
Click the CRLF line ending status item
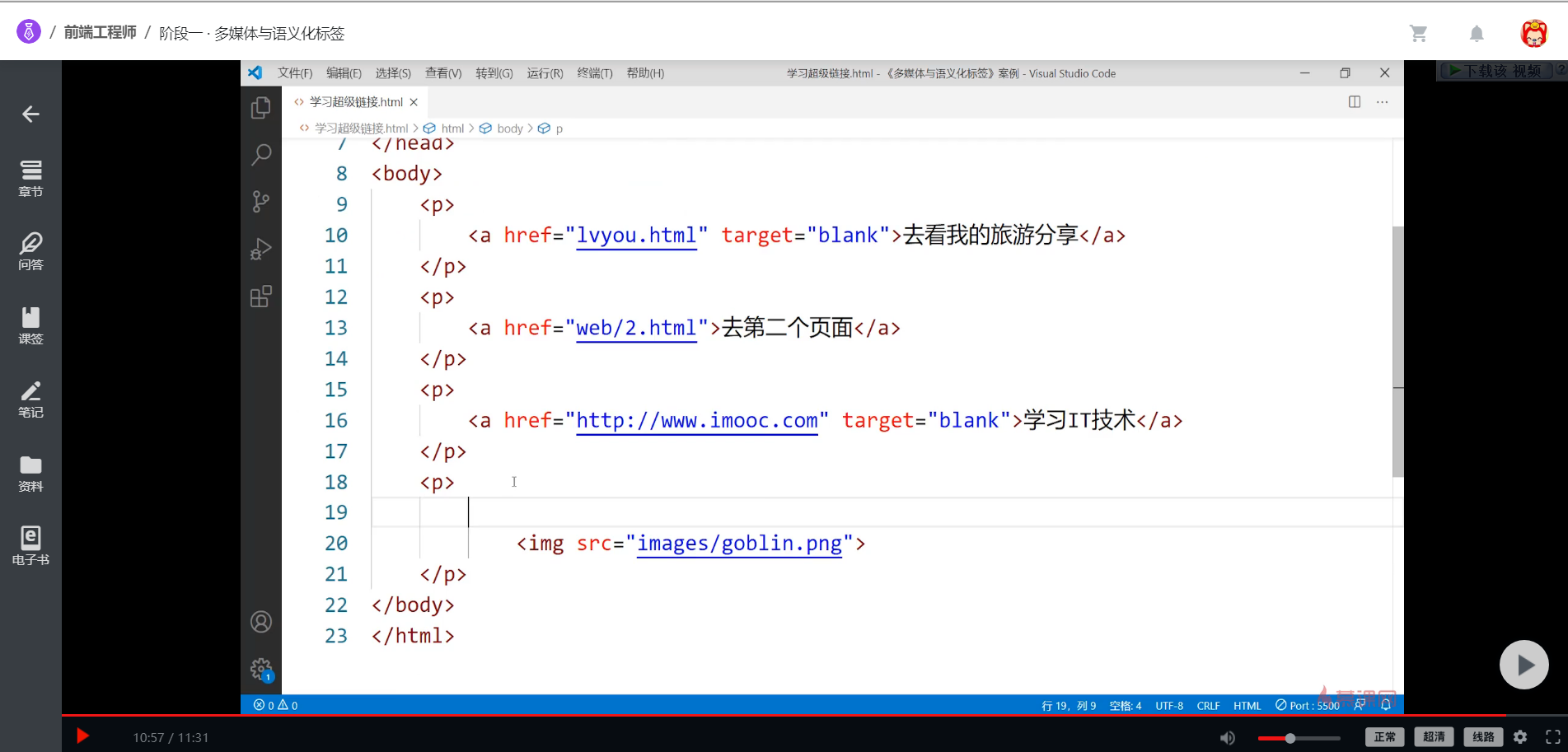click(1209, 706)
